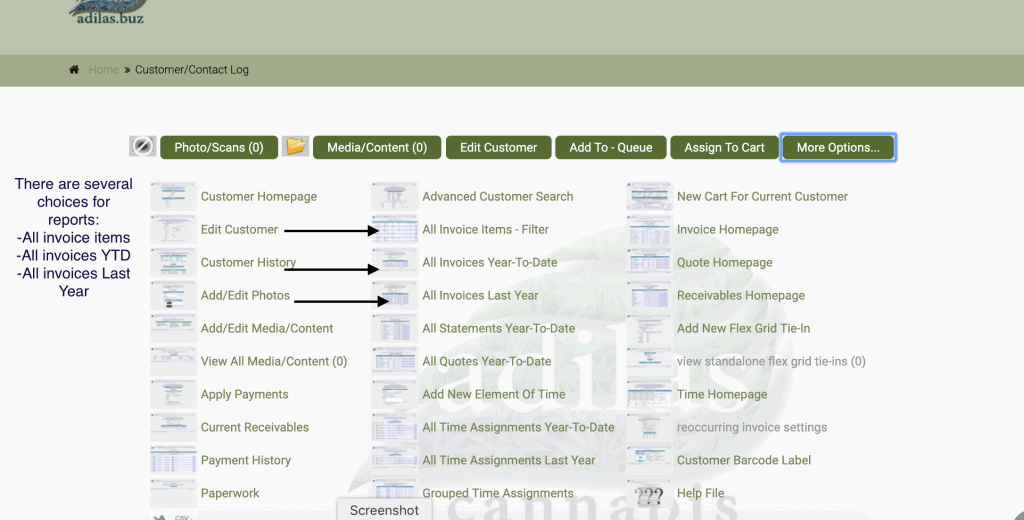
Task: Open Add New Element Of Time link
Action: click(x=494, y=395)
